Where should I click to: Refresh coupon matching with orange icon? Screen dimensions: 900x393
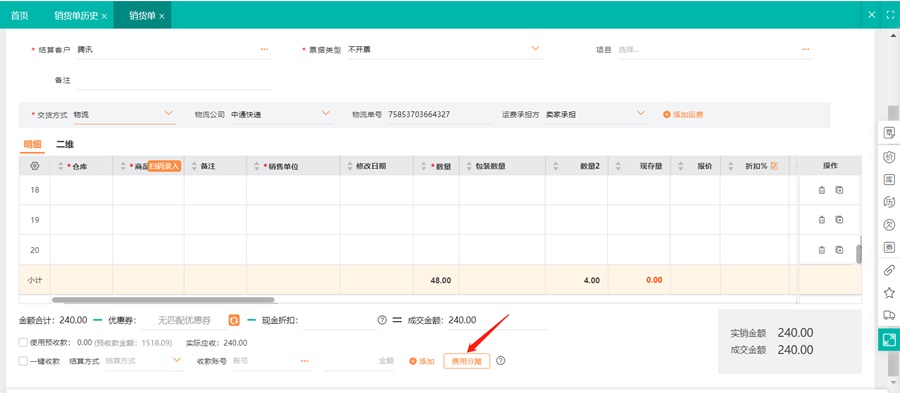point(234,320)
